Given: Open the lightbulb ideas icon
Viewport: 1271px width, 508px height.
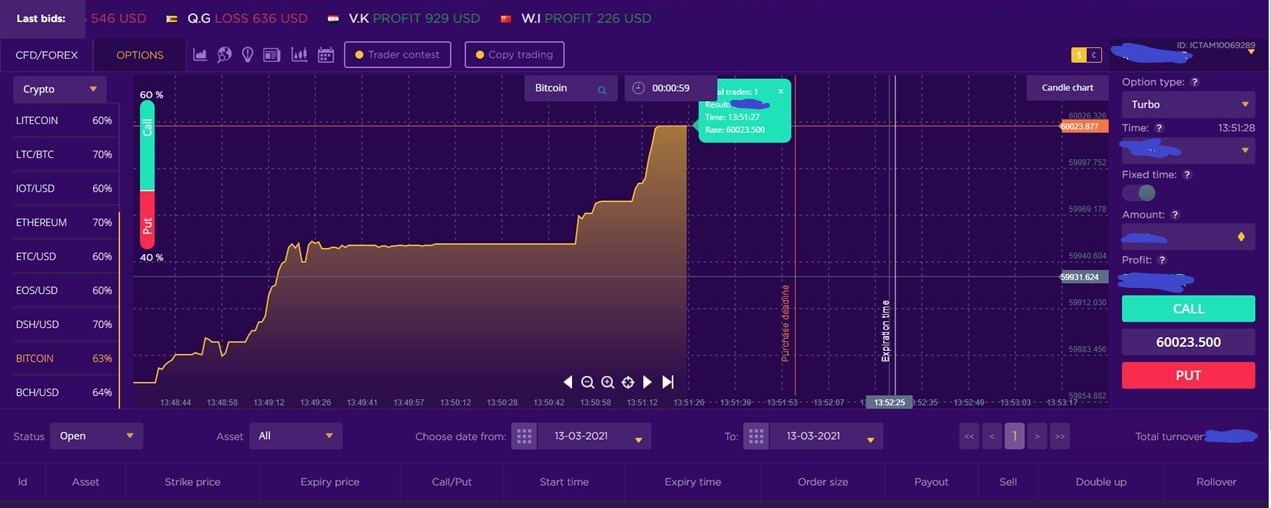Looking at the screenshot, I should pos(248,55).
